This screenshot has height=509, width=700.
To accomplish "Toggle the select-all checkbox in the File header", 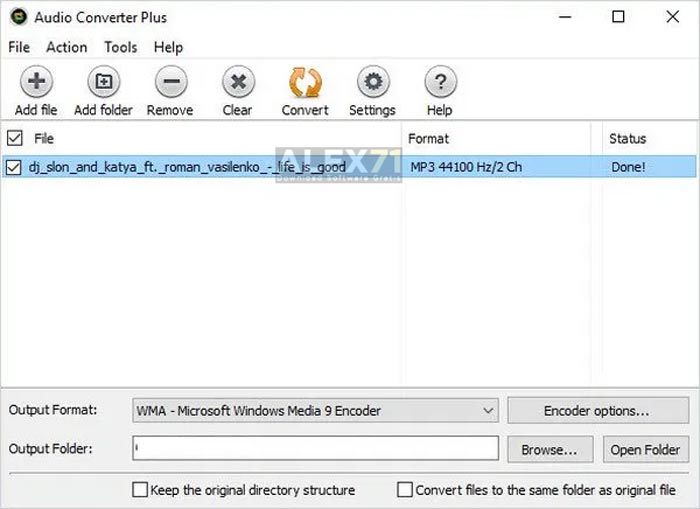I will coord(15,138).
